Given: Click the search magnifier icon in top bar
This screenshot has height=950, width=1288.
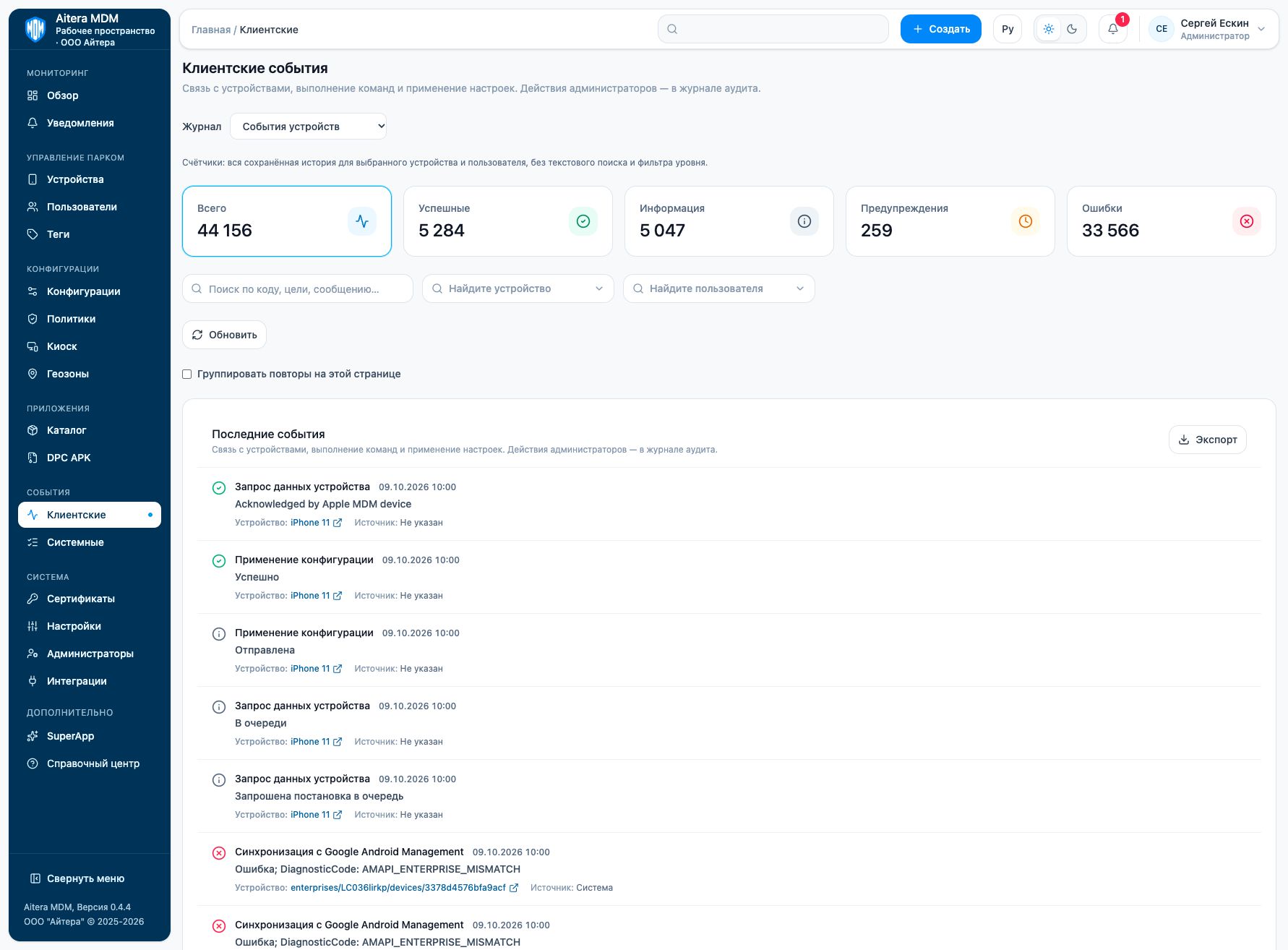Looking at the screenshot, I should coord(672,29).
